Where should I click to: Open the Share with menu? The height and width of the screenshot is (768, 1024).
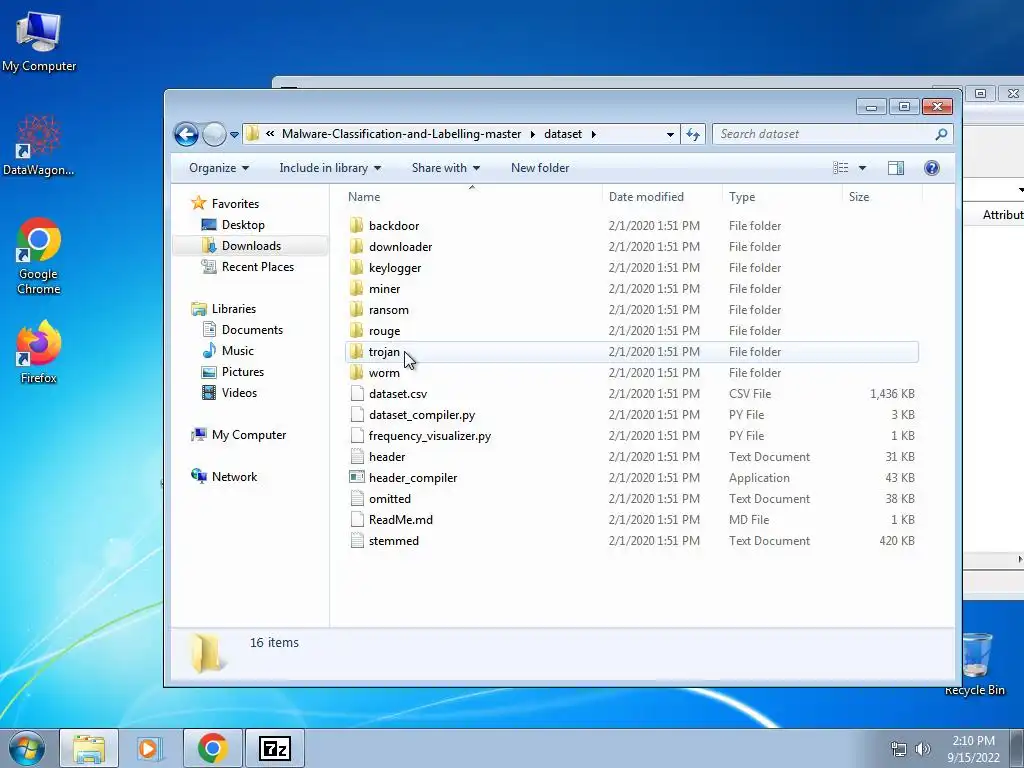(445, 168)
